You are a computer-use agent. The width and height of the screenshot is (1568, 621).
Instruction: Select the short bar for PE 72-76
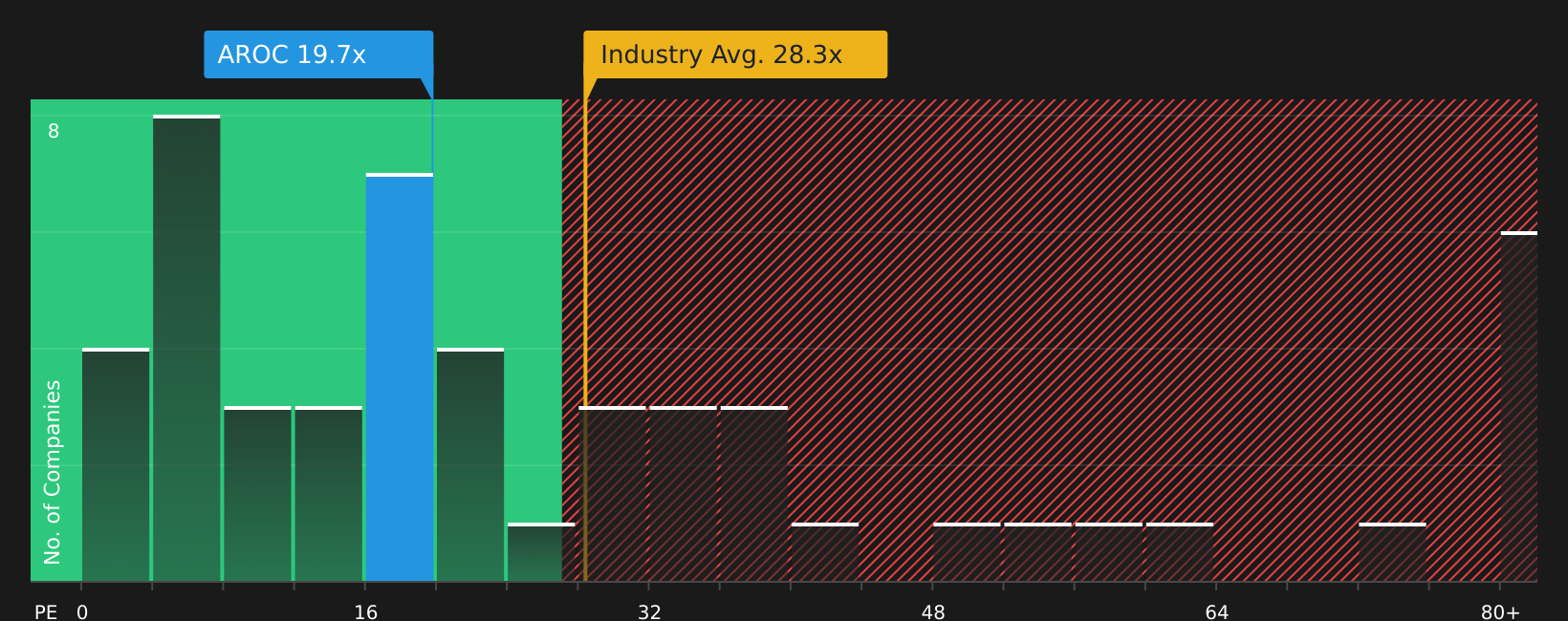1392,552
